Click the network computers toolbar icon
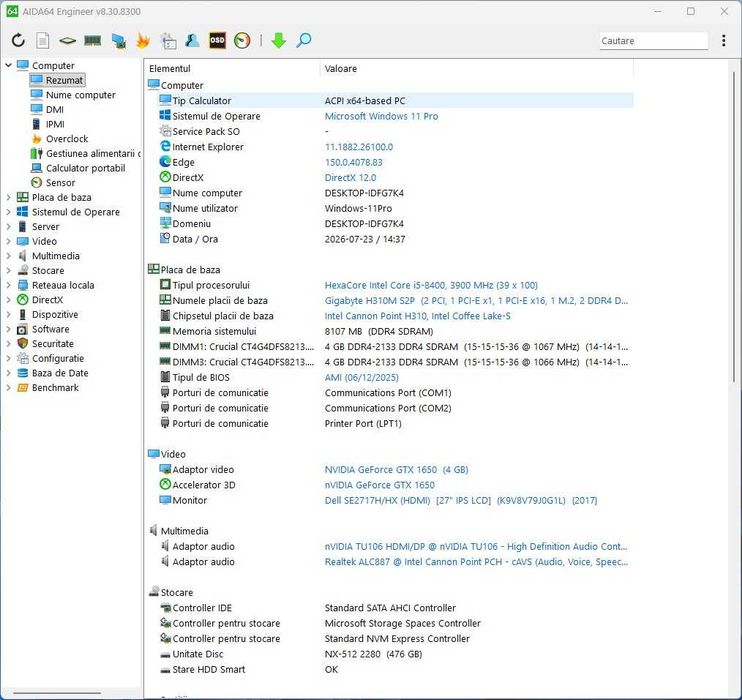The image size is (742, 700). click(118, 41)
